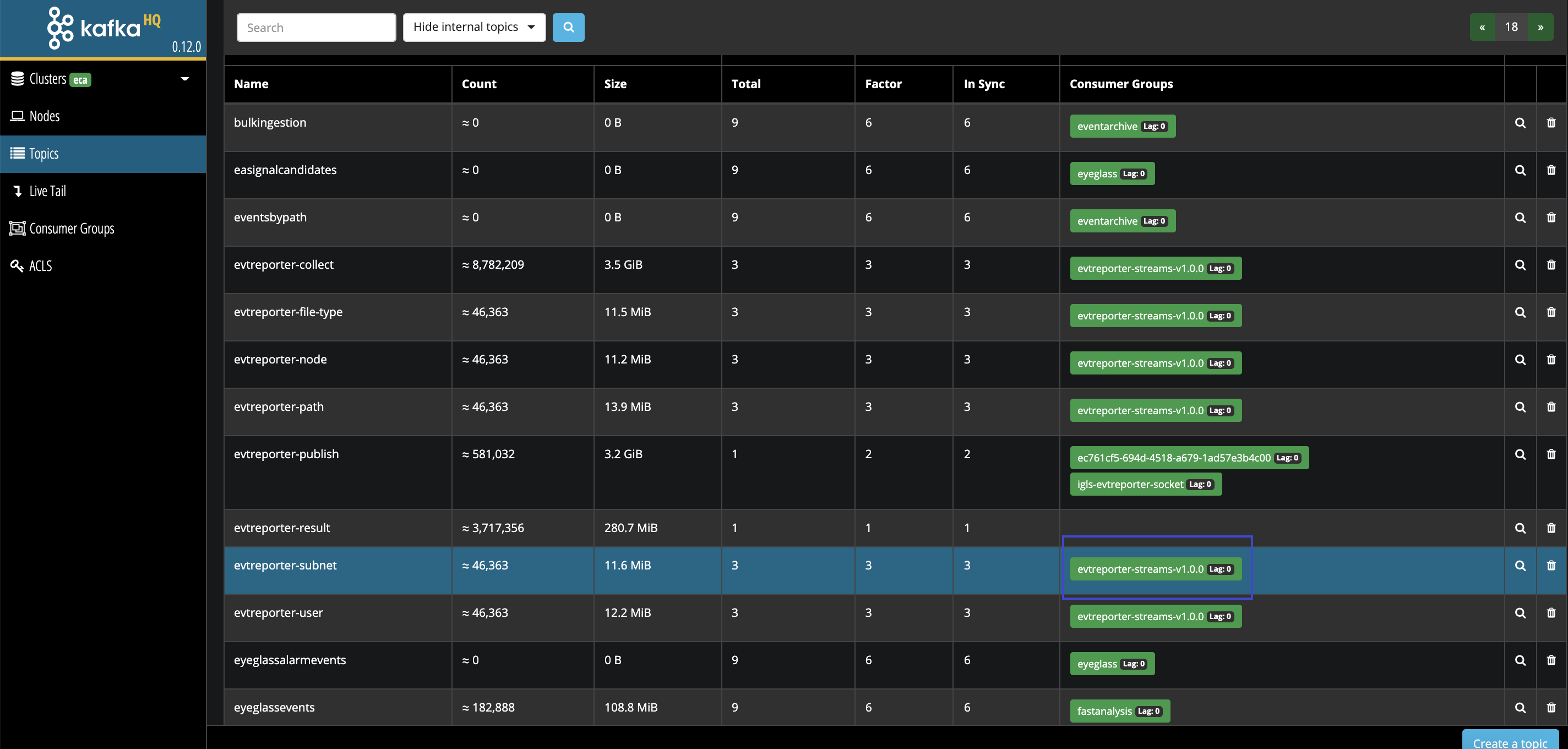Open evtreporter-streams group on evtreporter-user row
Viewport: 1568px width, 749px height.
[1156, 617]
